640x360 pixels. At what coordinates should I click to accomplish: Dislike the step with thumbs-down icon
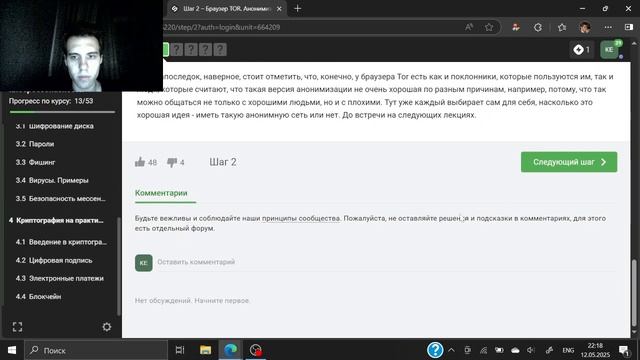(x=172, y=162)
